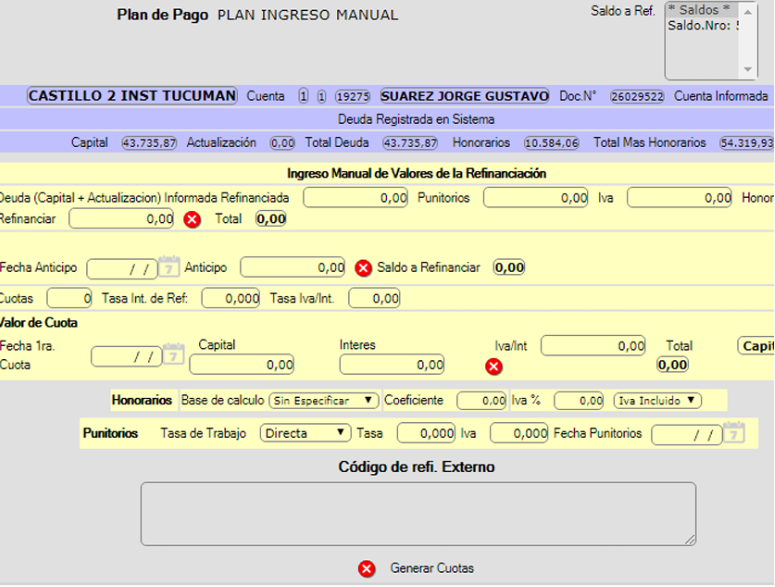Open Tasa de Trabajo Directa dropdown
The width and height of the screenshot is (775, 587).
point(305,433)
